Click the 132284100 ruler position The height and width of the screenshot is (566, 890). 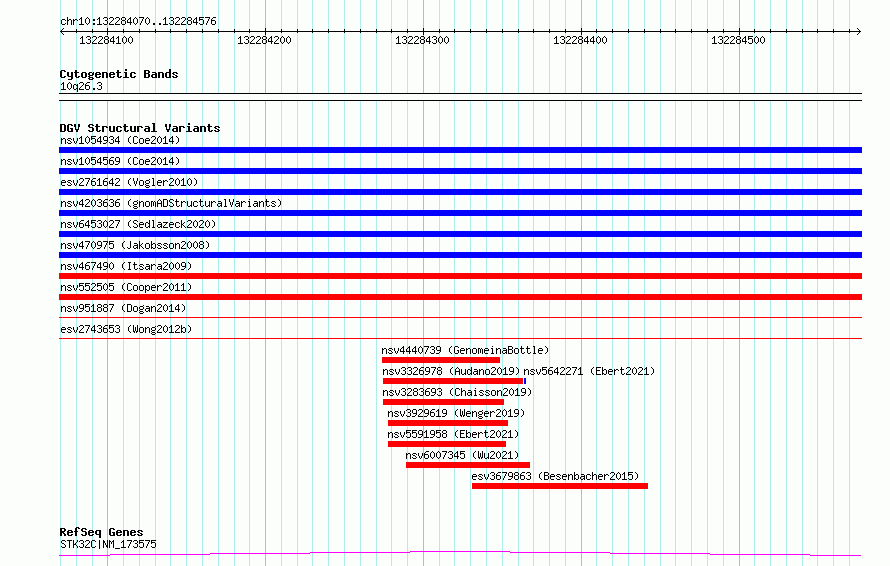(106, 40)
